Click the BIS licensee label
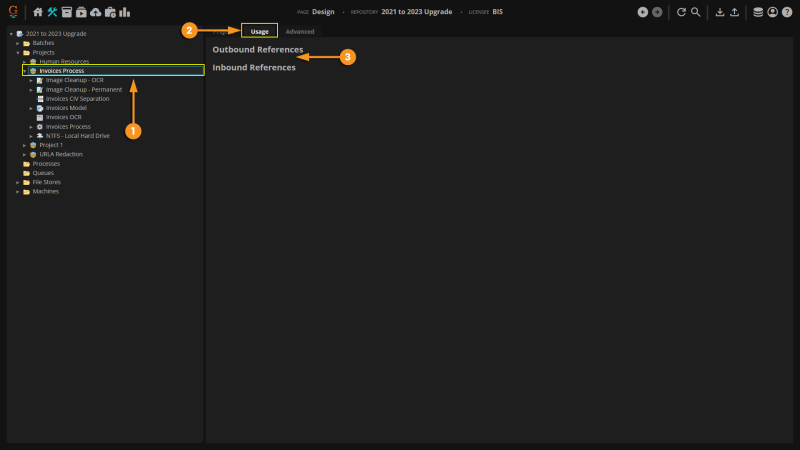The height and width of the screenshot is (450, 800). click(497, 12)
